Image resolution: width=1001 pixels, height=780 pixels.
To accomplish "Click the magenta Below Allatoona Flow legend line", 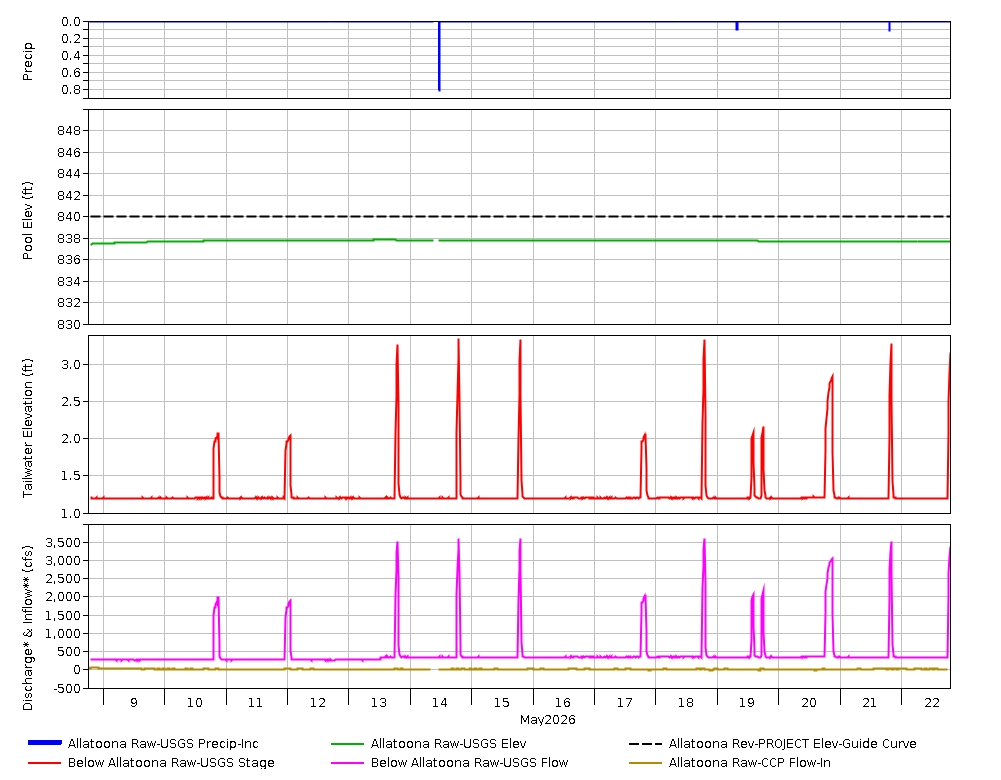I will [x=347, y=762].
